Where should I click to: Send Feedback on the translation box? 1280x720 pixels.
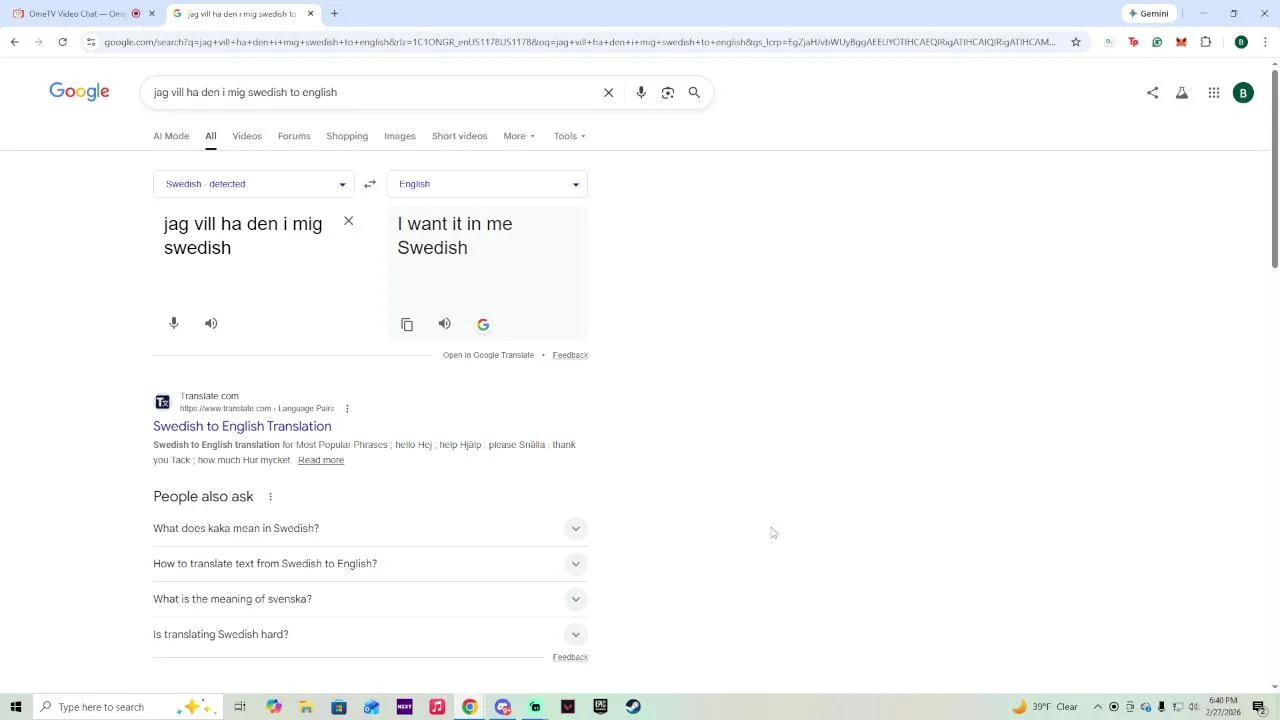(x=570, y=355)
